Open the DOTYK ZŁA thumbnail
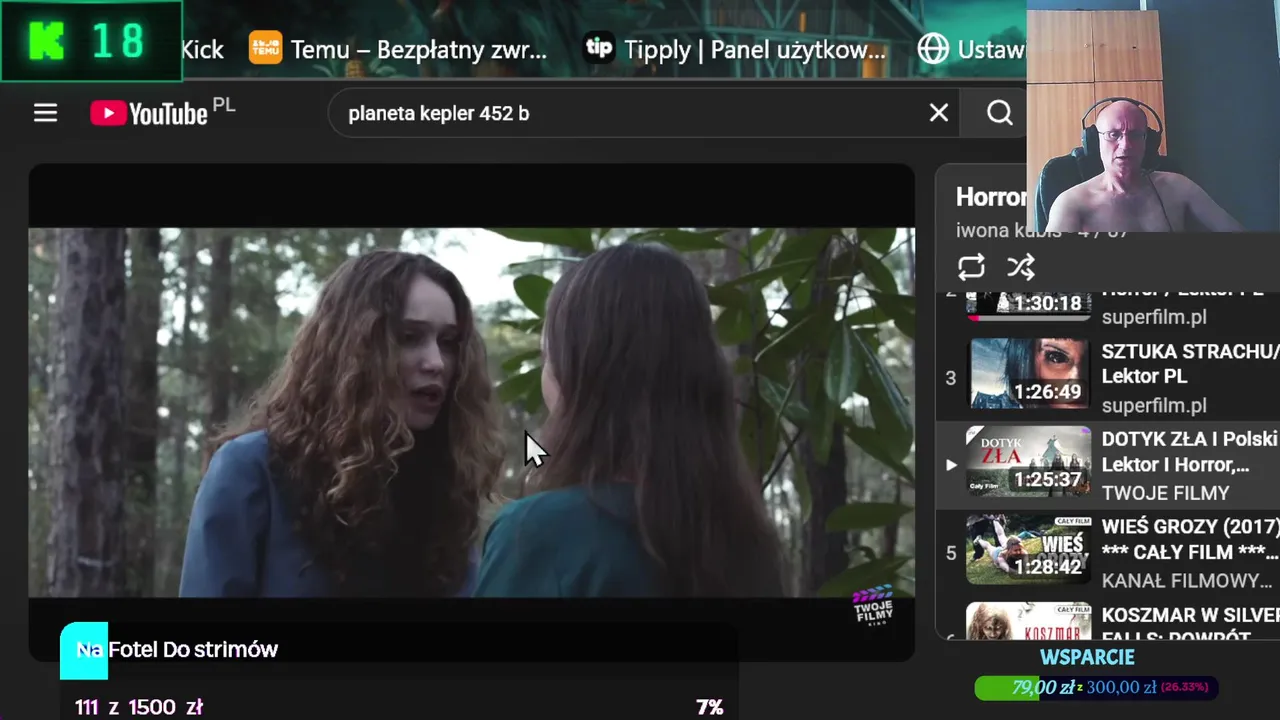This screenshot has width=1280, height=720. pyautogui.click(x=1028, y=461)
